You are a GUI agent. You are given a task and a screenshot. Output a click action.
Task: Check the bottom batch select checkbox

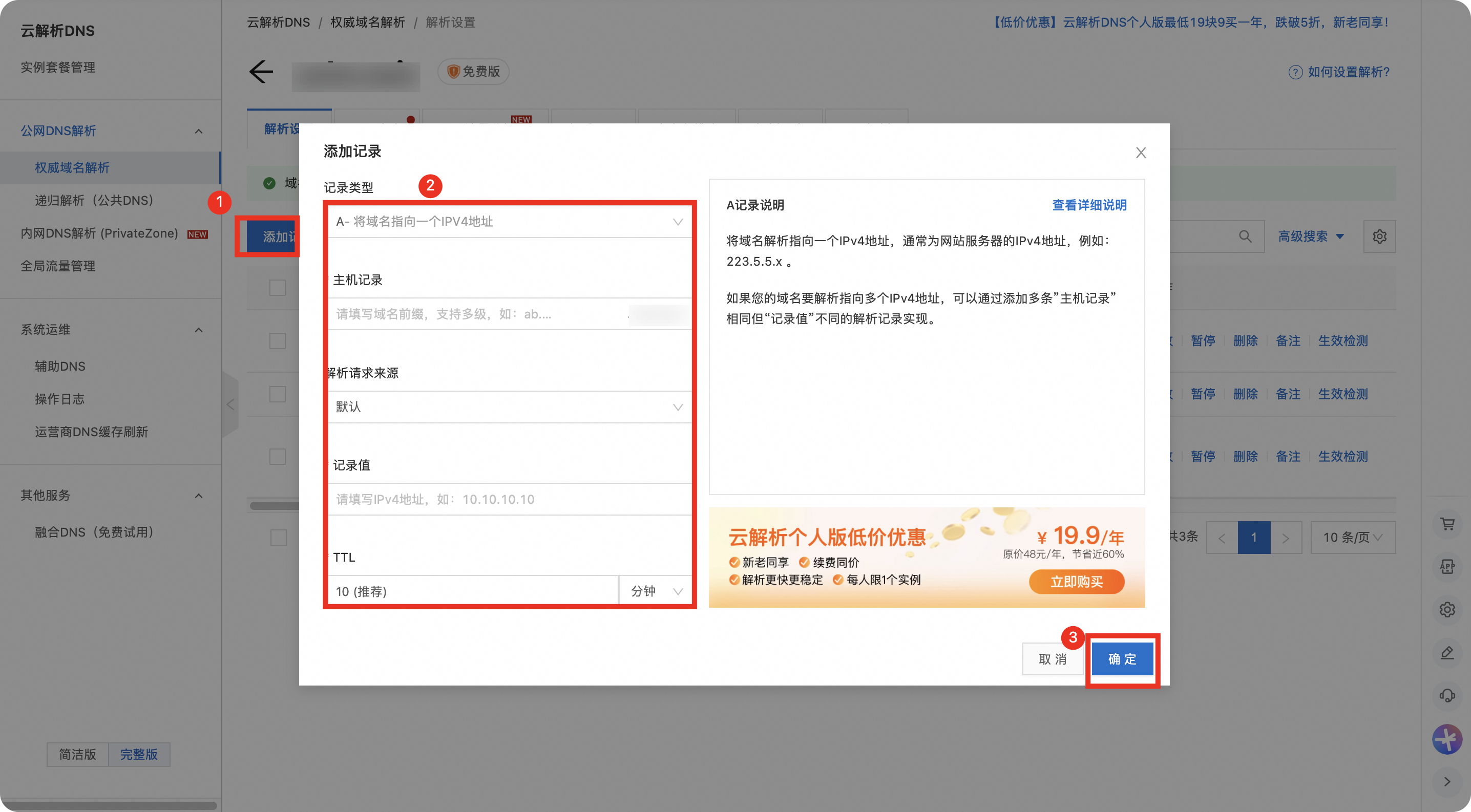[278, 538]
